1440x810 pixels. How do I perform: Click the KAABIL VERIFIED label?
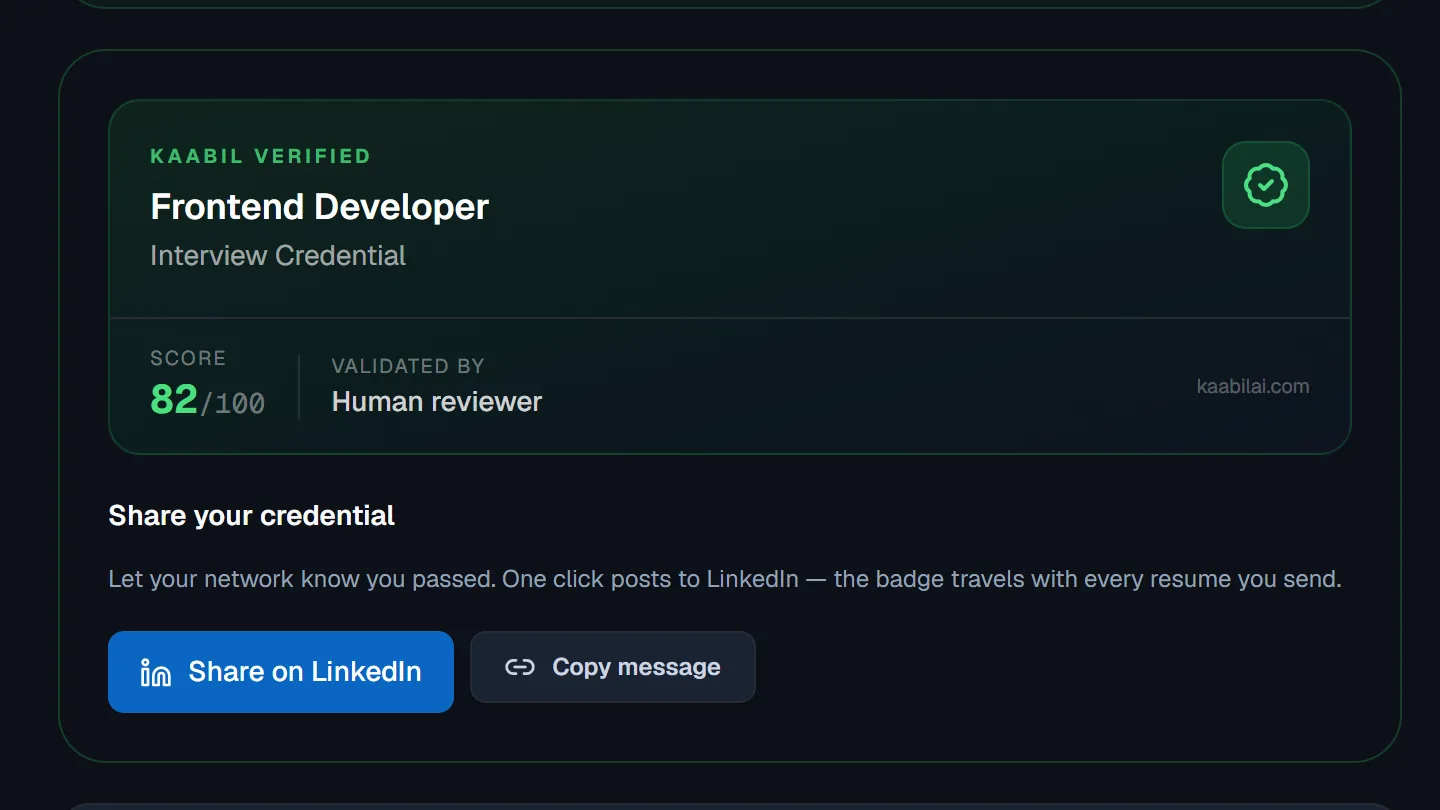(260, 156)
